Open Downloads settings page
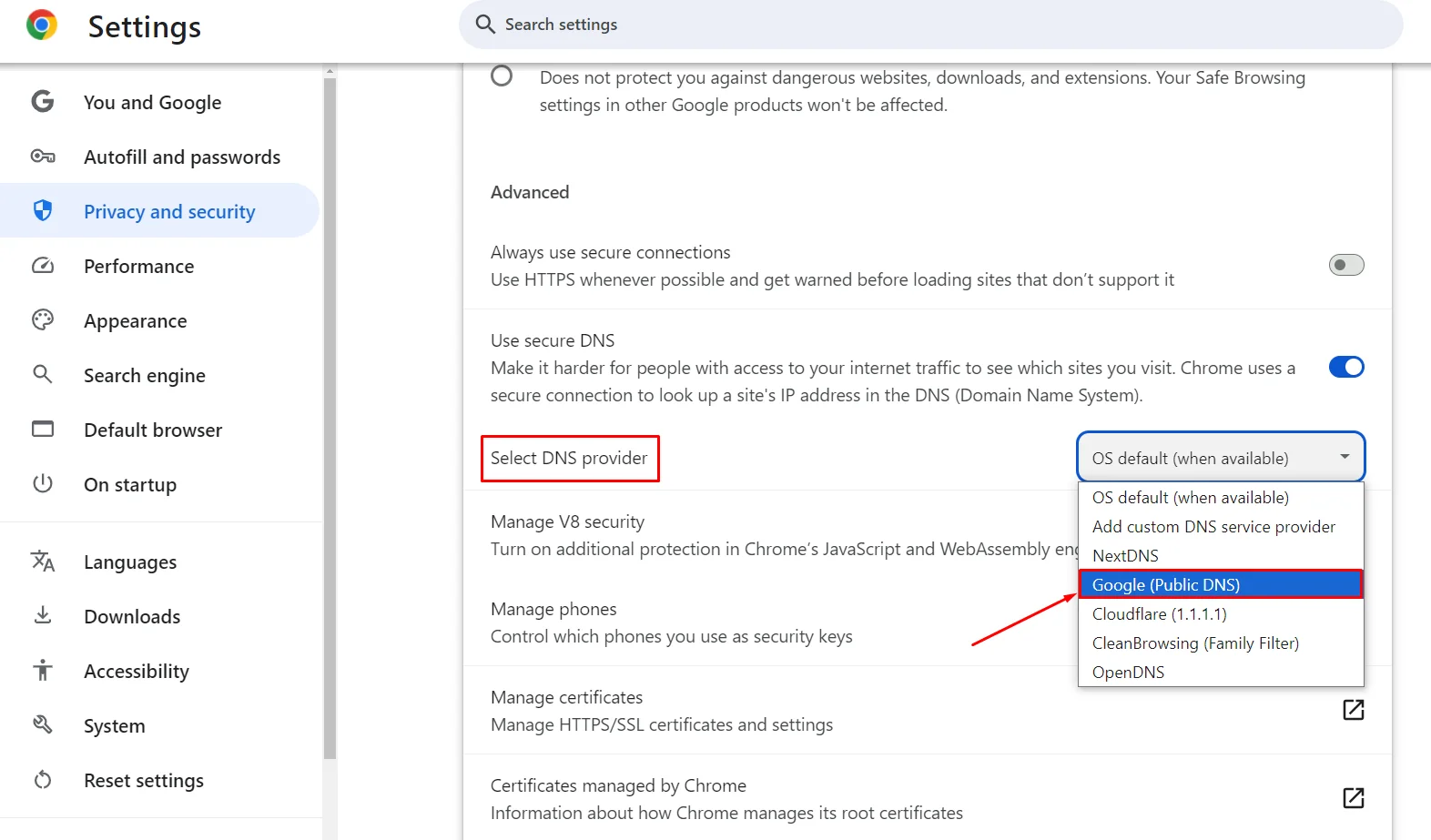The image size is (1431, 840). pos(159,616)
